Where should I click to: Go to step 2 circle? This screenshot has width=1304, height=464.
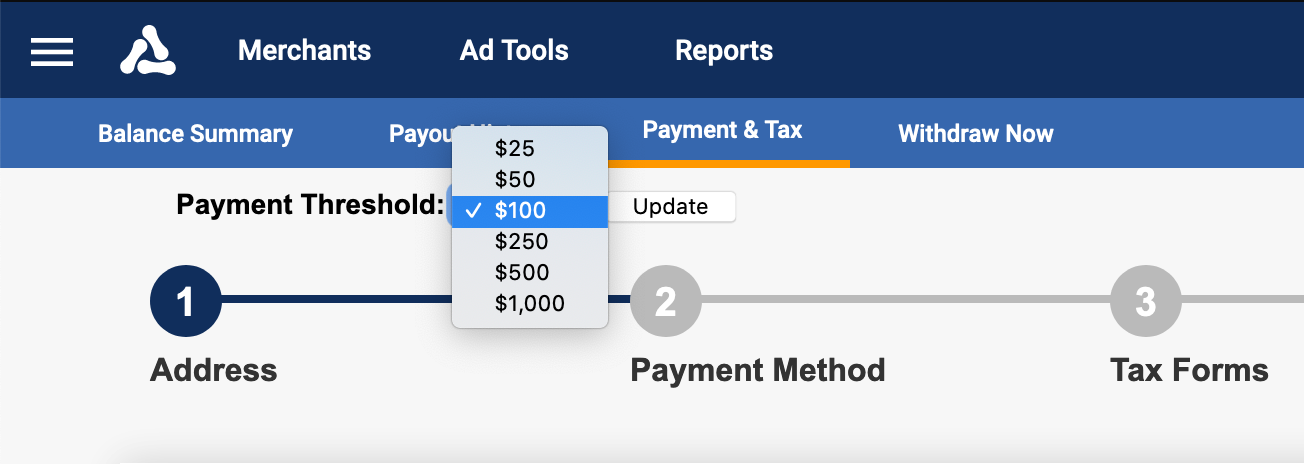pos(666,301)
